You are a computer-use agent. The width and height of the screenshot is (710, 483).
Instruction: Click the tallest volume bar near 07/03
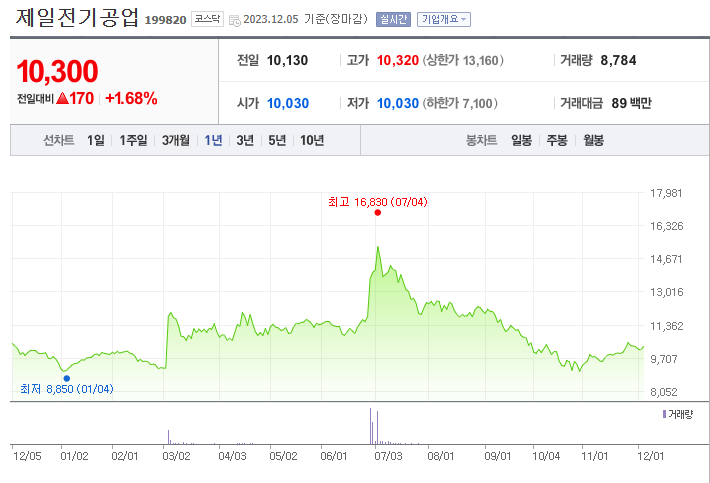tap(370, 426)
